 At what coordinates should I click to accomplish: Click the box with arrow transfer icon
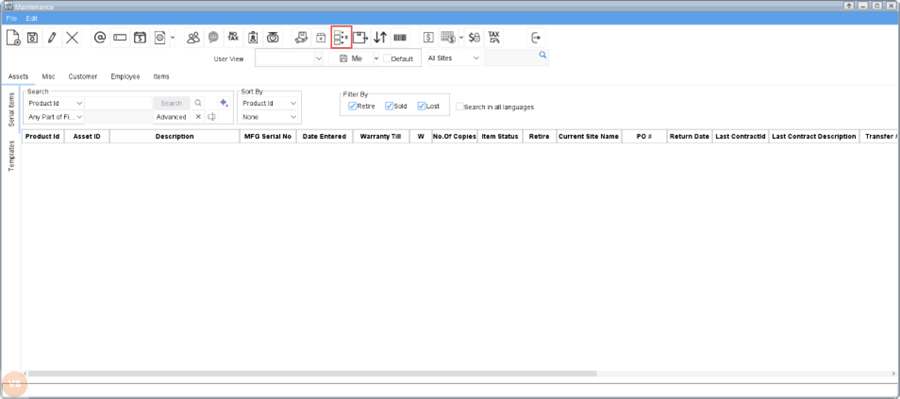(360, 38)
